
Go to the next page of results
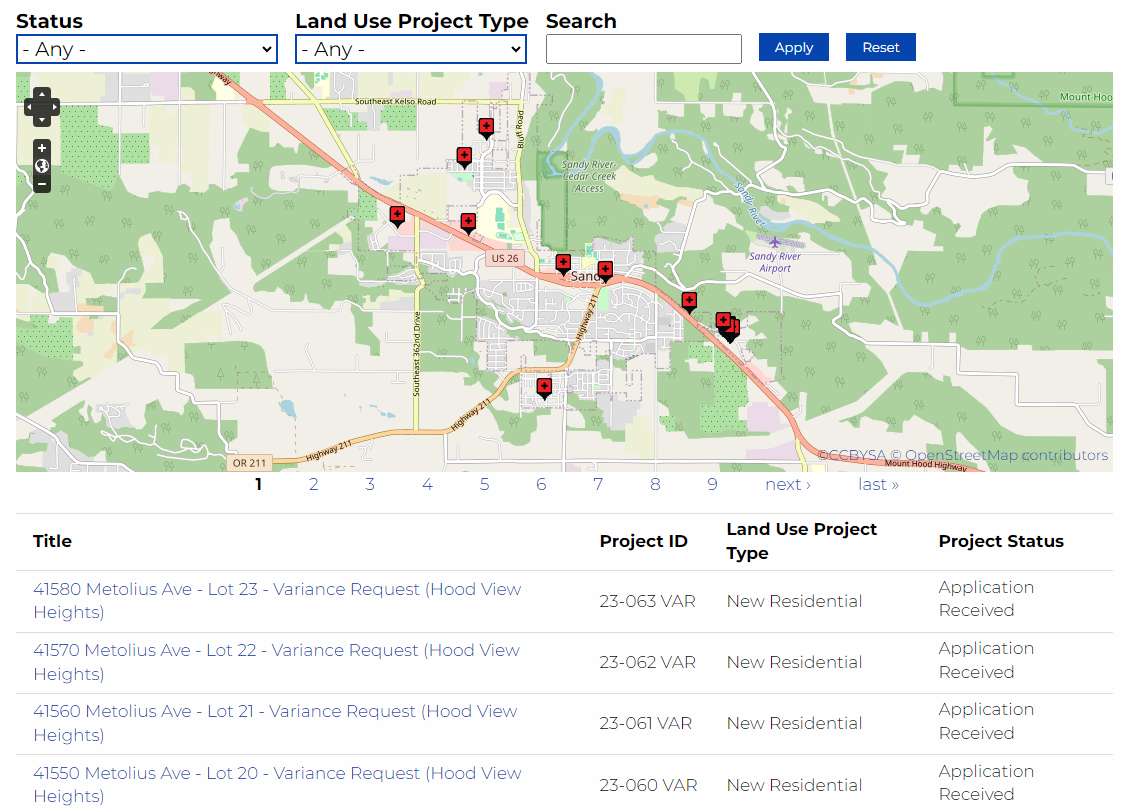tap(788, 484)
